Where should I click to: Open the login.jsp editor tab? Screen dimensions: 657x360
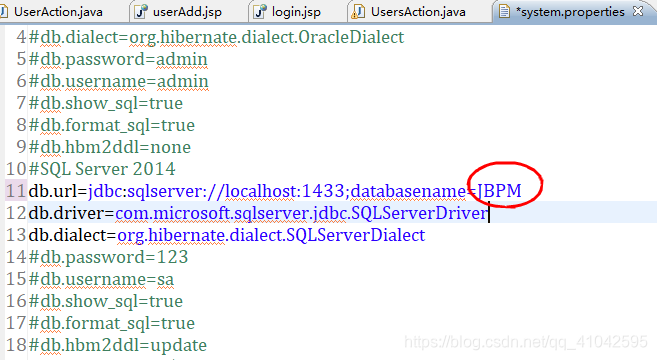click(295, 12)
